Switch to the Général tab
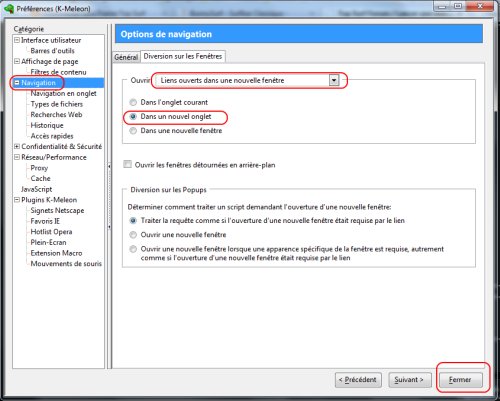Screen dimensions: 500x401 coord(126,57)
